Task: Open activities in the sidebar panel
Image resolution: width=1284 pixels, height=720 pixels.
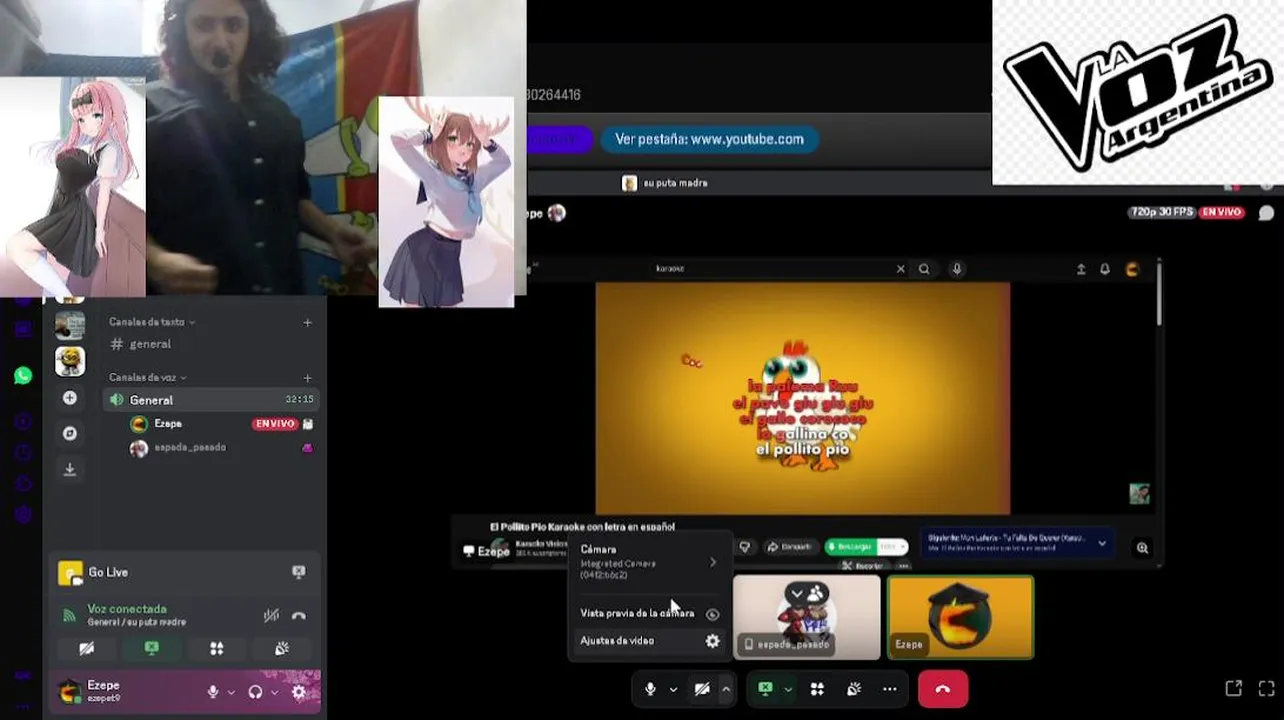Action: [217, 648]
